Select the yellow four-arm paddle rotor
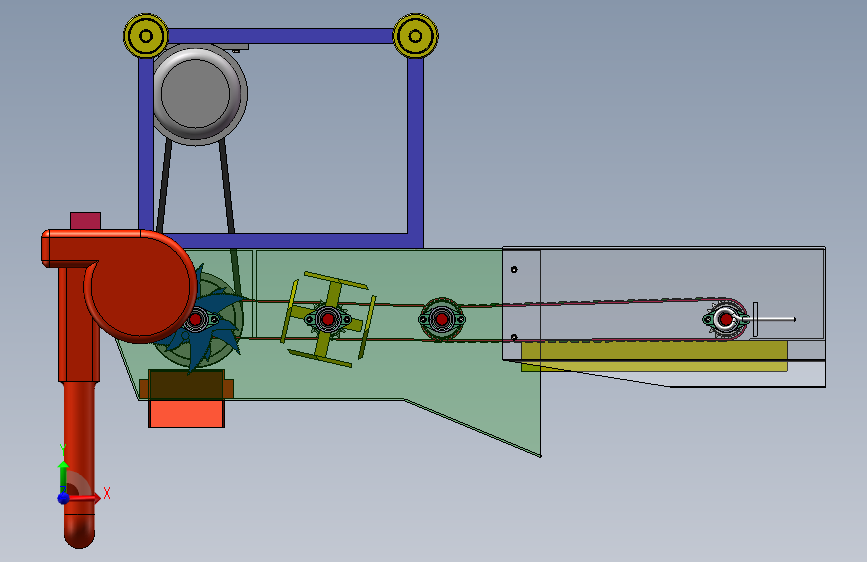This screenshot has height=562, width=867. tap(328, 319)
